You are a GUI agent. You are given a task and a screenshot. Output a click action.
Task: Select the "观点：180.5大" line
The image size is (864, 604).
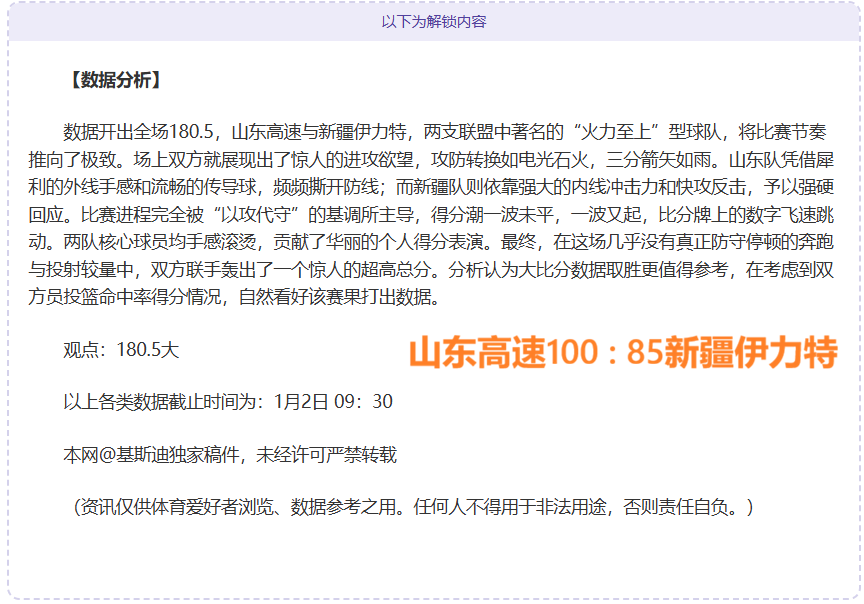coord(121,350)
